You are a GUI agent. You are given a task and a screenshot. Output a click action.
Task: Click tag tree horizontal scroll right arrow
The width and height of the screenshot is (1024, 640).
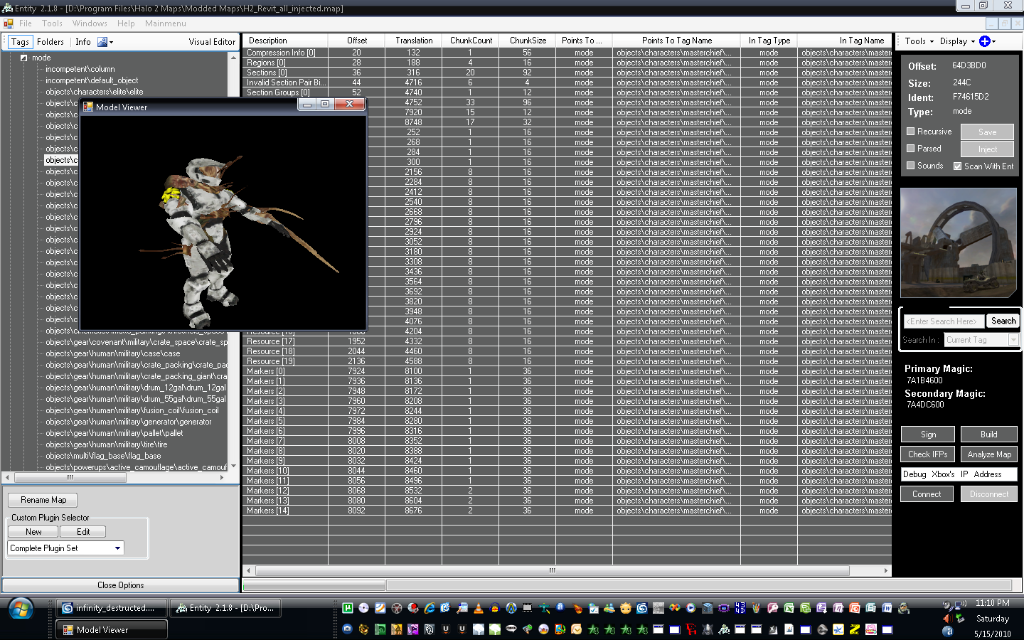pyautogui.click(x=222, y=477)
